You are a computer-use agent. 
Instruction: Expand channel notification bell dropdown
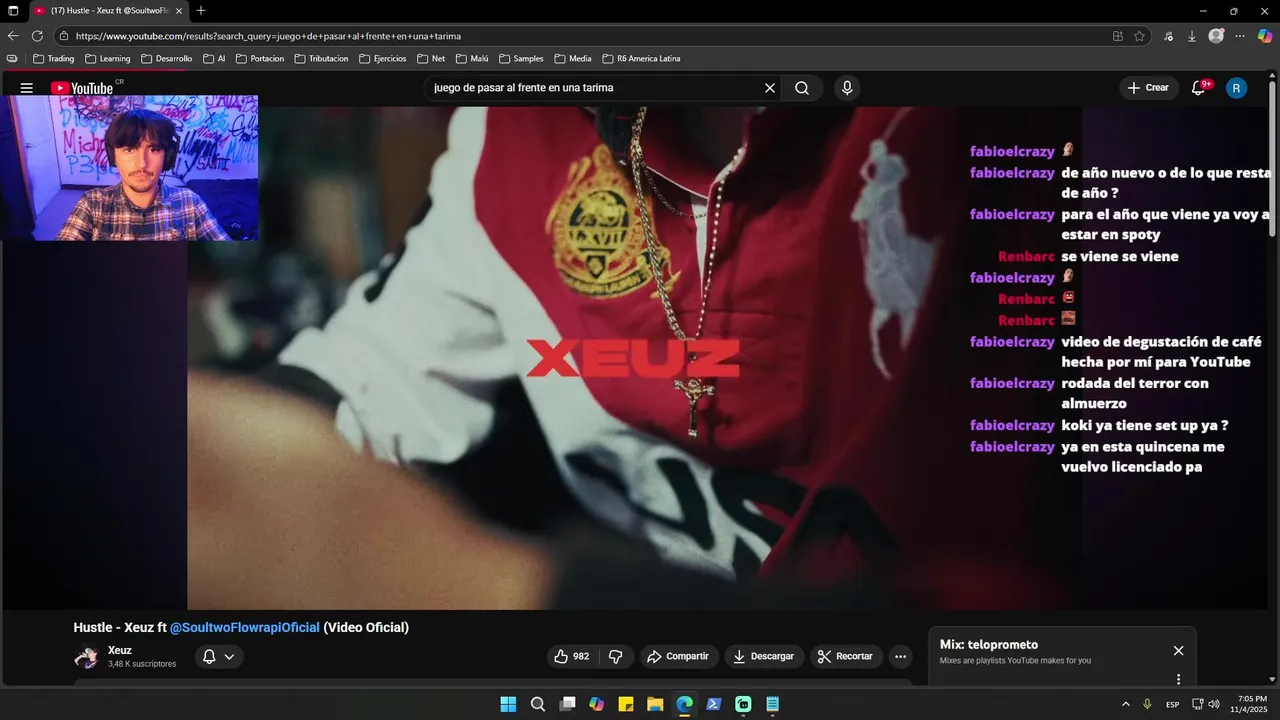[218, 657]
